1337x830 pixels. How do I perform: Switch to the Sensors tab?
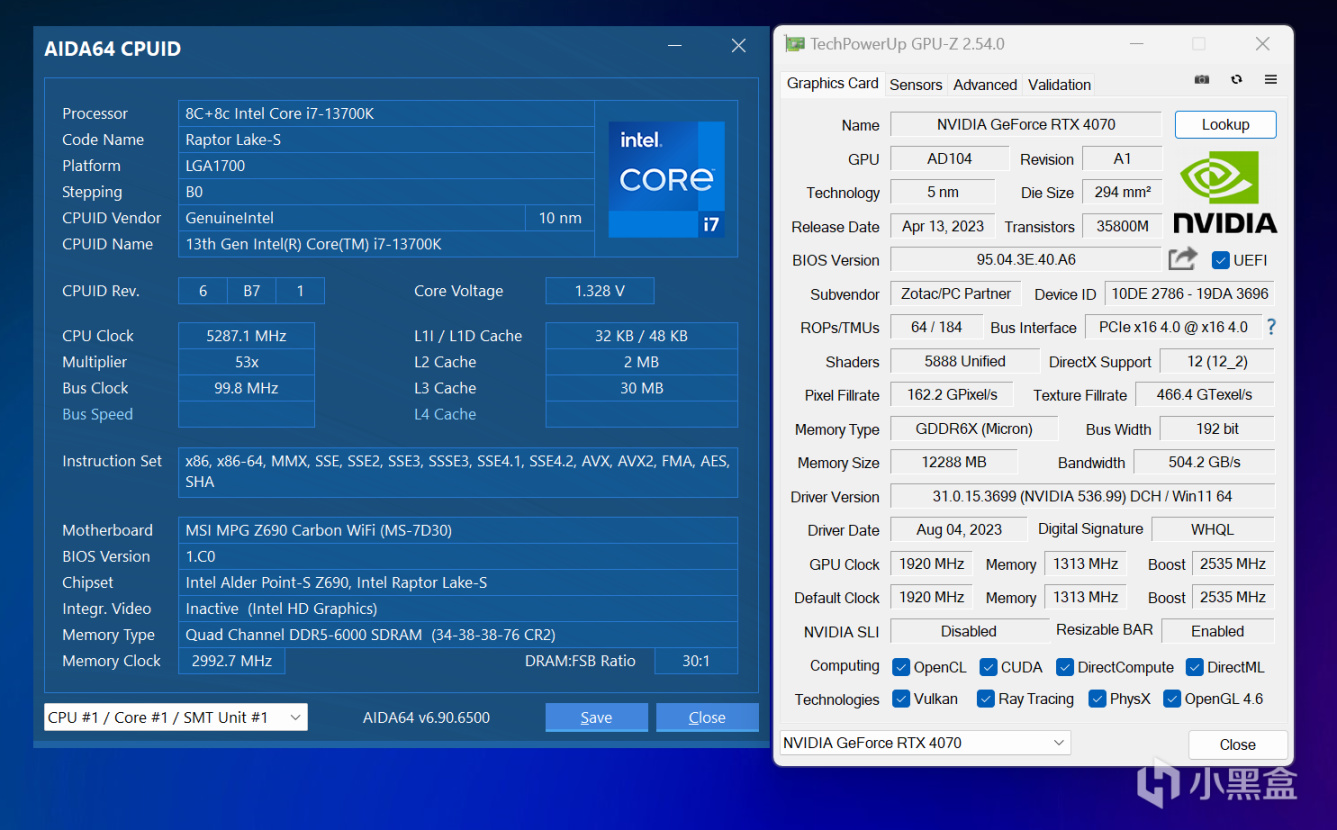click(x=915, y=85)
